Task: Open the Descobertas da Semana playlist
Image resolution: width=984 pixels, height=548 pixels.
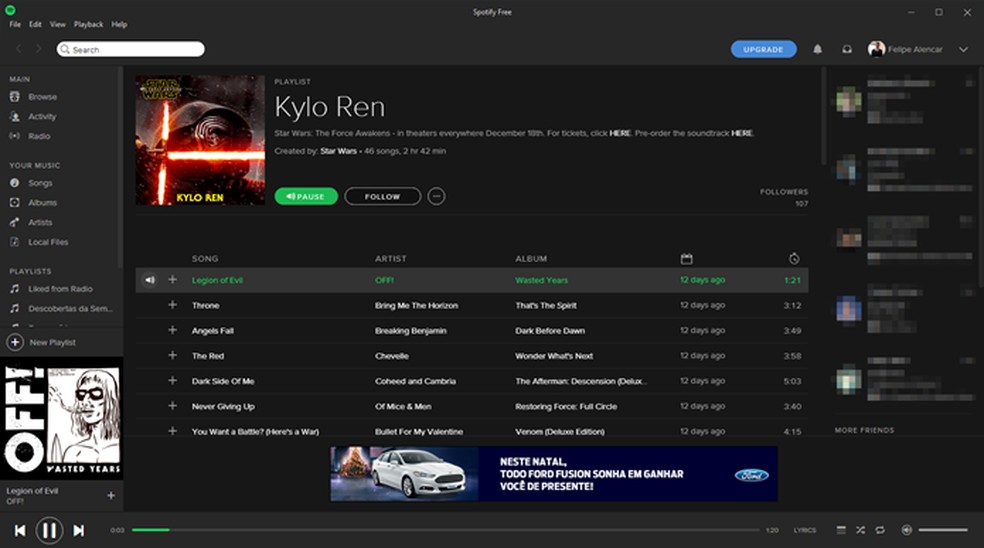Action: 70,308
